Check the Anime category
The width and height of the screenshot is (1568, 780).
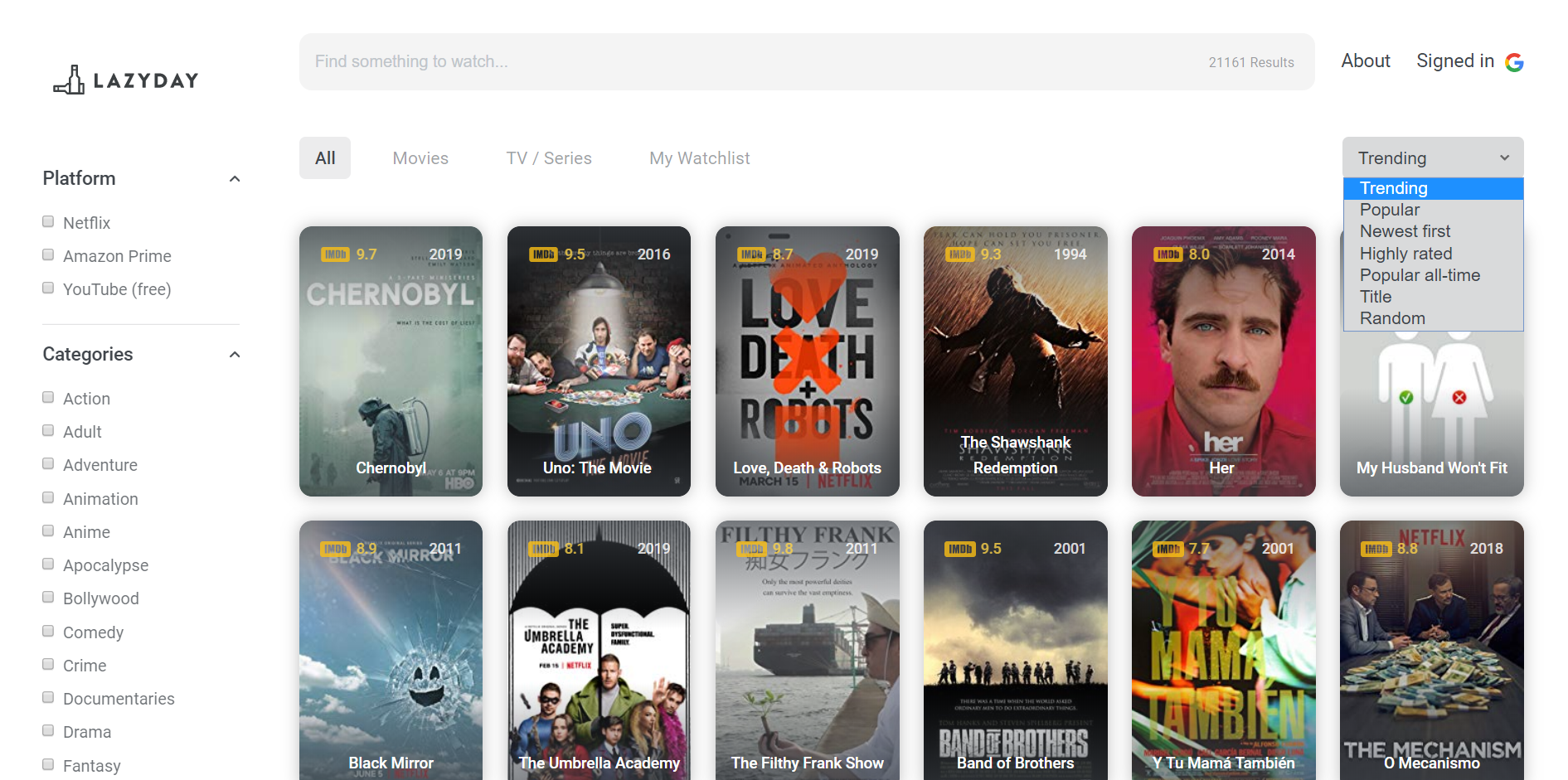pyautogui.click(x=48, y=530)
